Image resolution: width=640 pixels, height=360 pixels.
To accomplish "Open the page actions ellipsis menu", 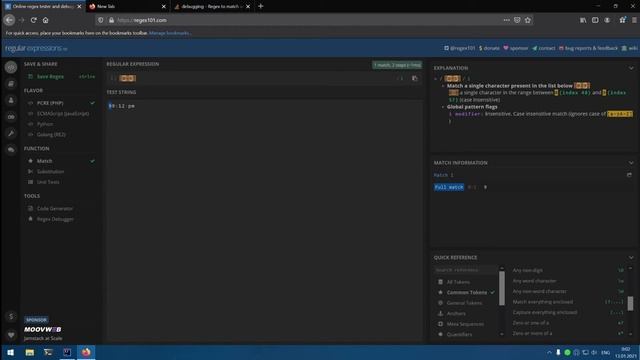I will click(507, 20).
